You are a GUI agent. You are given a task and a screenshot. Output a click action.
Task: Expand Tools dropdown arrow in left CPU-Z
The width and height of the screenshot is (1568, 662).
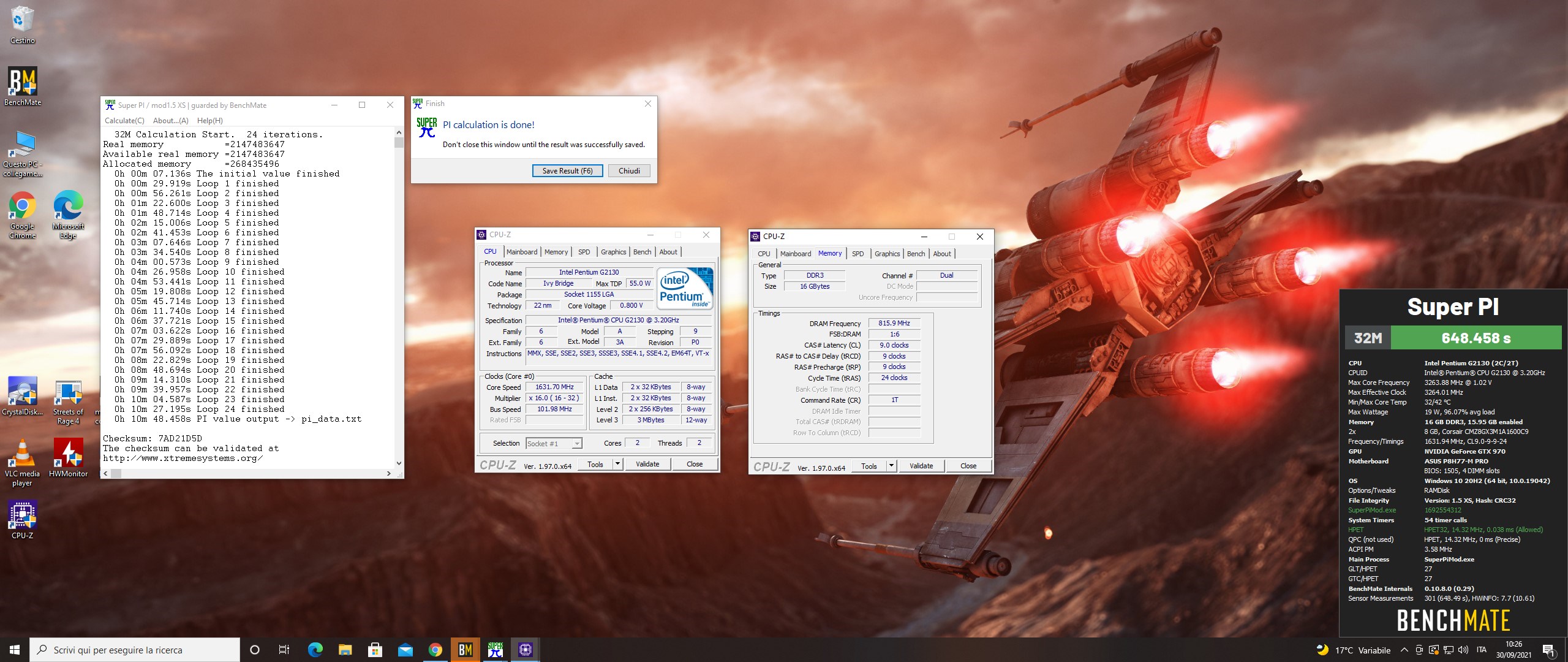617,464
